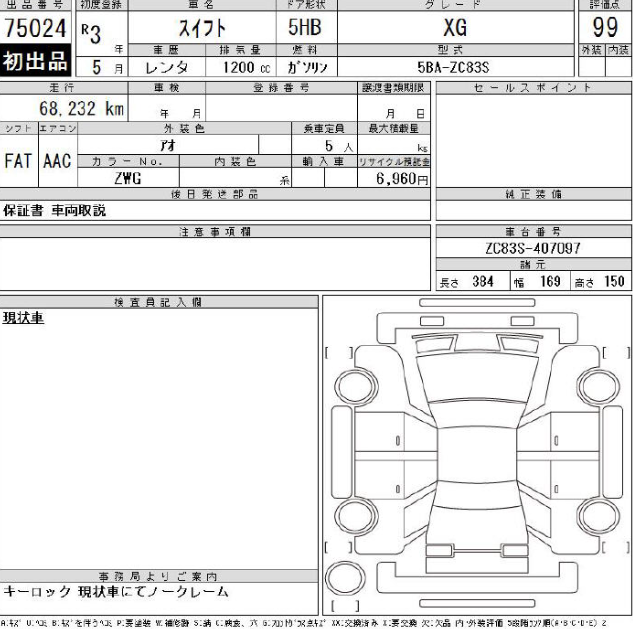This screenshot has height=629, width=633.
Task: Click the evaluation score 99
Action: click(604, 27)
